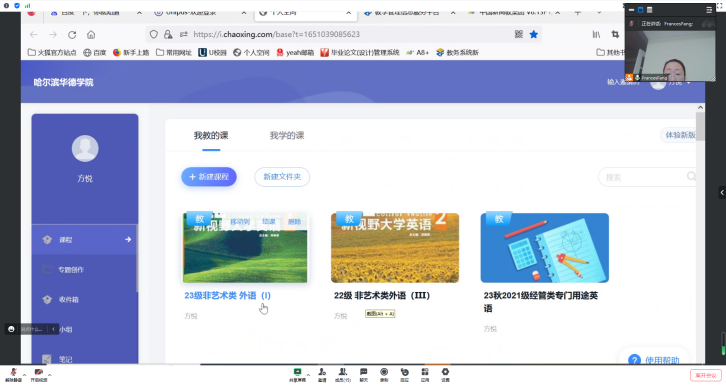Go to the browser home page icon
Viewport: 726px width, 385px height.
(x=91, y=34)
